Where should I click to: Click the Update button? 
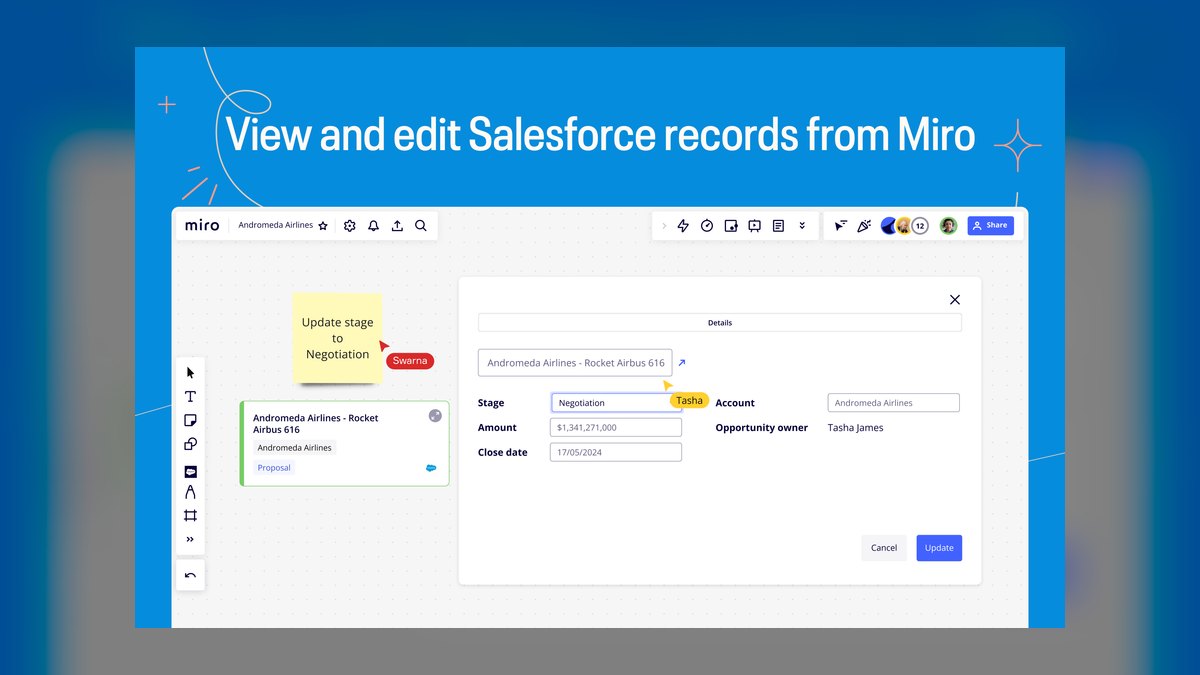(x=939, y=548)
